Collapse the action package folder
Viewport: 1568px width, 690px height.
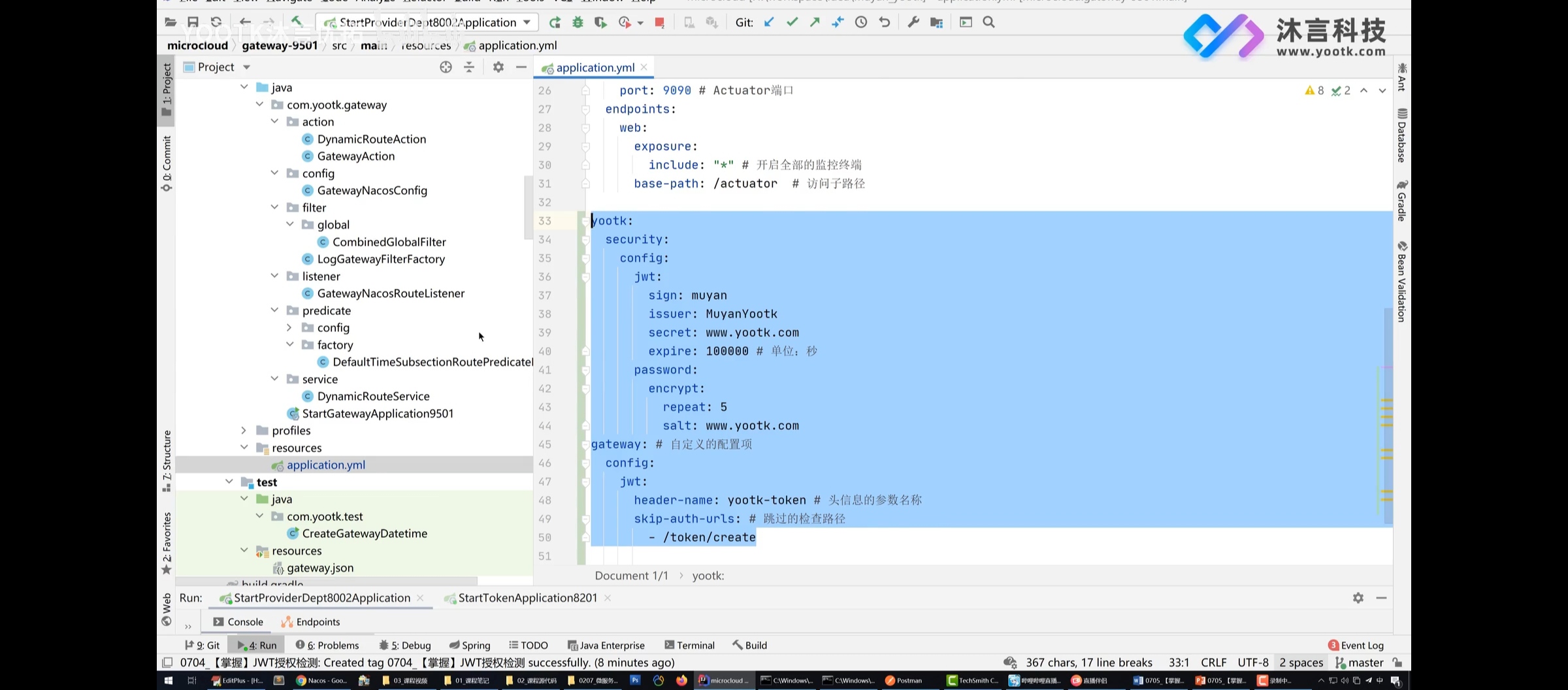[274, 122]
